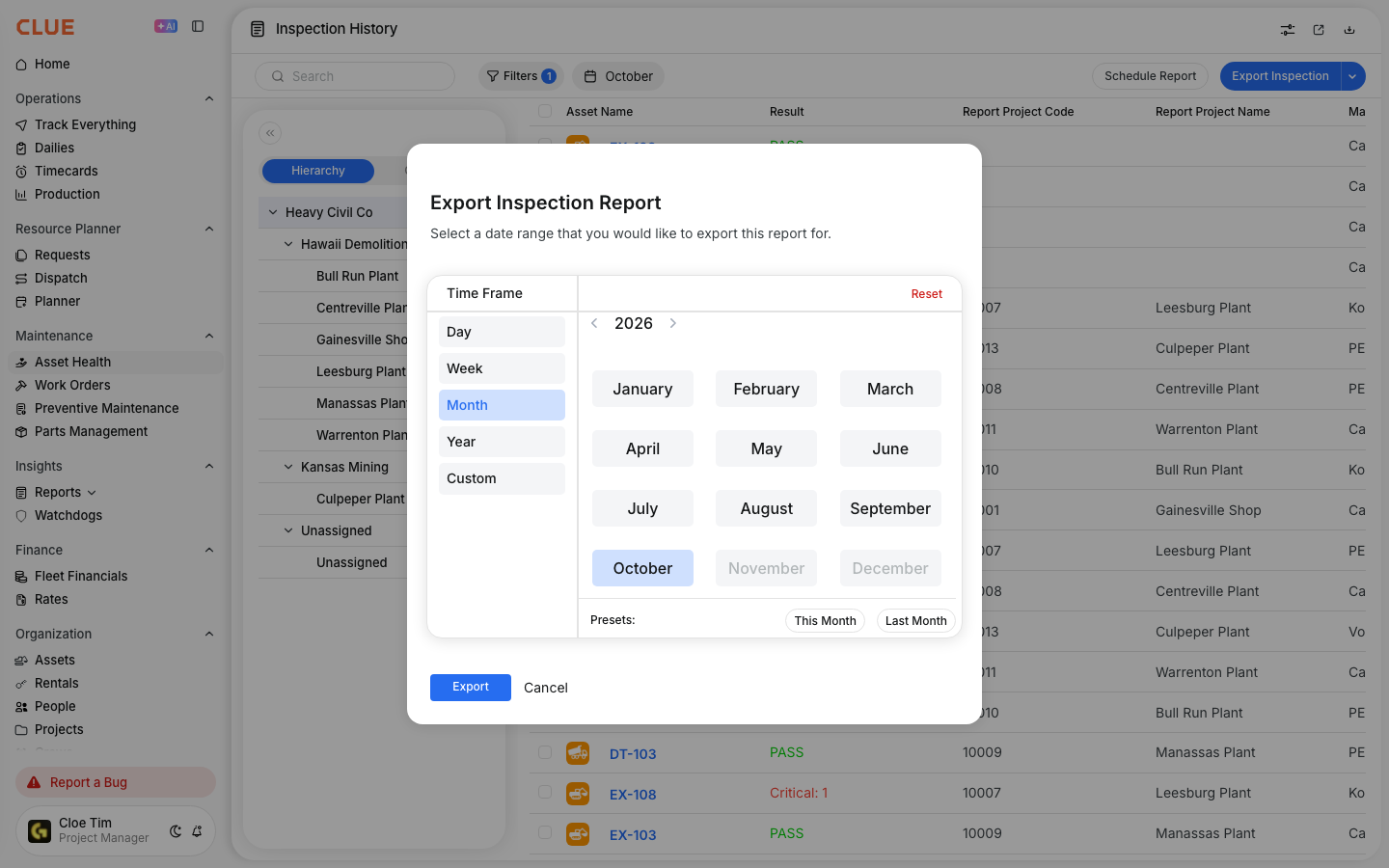This screenshot has height=868, width=1389.
Task: Click Report a Bug
Action: [x=116, y=782]
